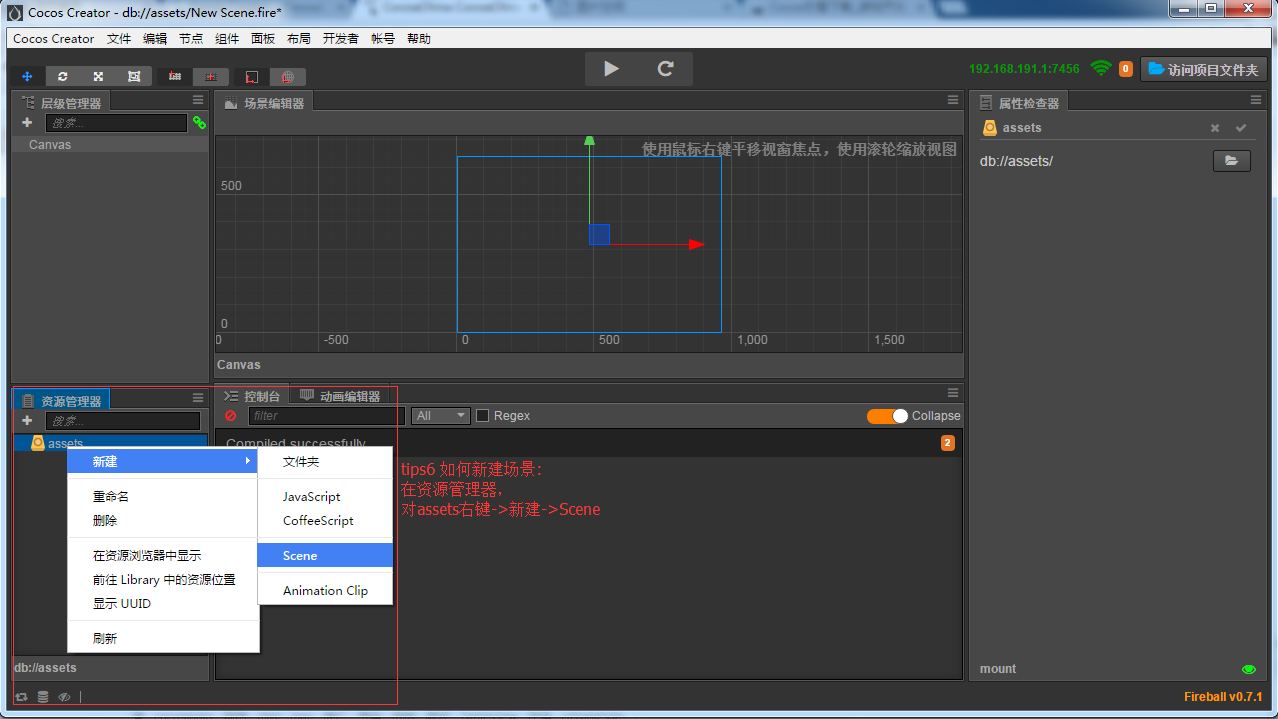Open the 编辑 menu
The image size is (1278, 719).
[155, 39]
